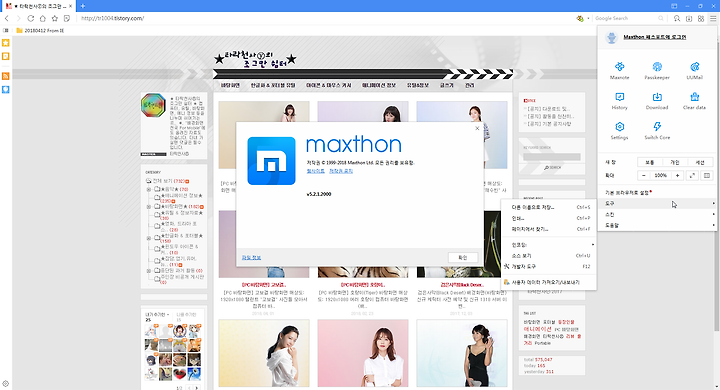Toggle the bookmarks bar sidebar icon
The width and height of the screenshot is (720, 390).
[6, 30]
